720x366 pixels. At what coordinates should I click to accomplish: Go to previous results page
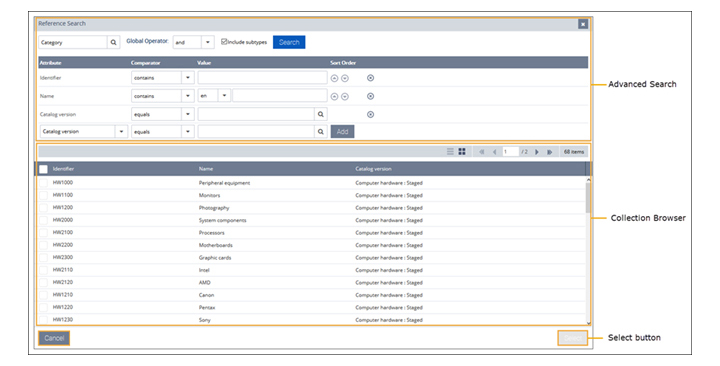tap(495, 152)
